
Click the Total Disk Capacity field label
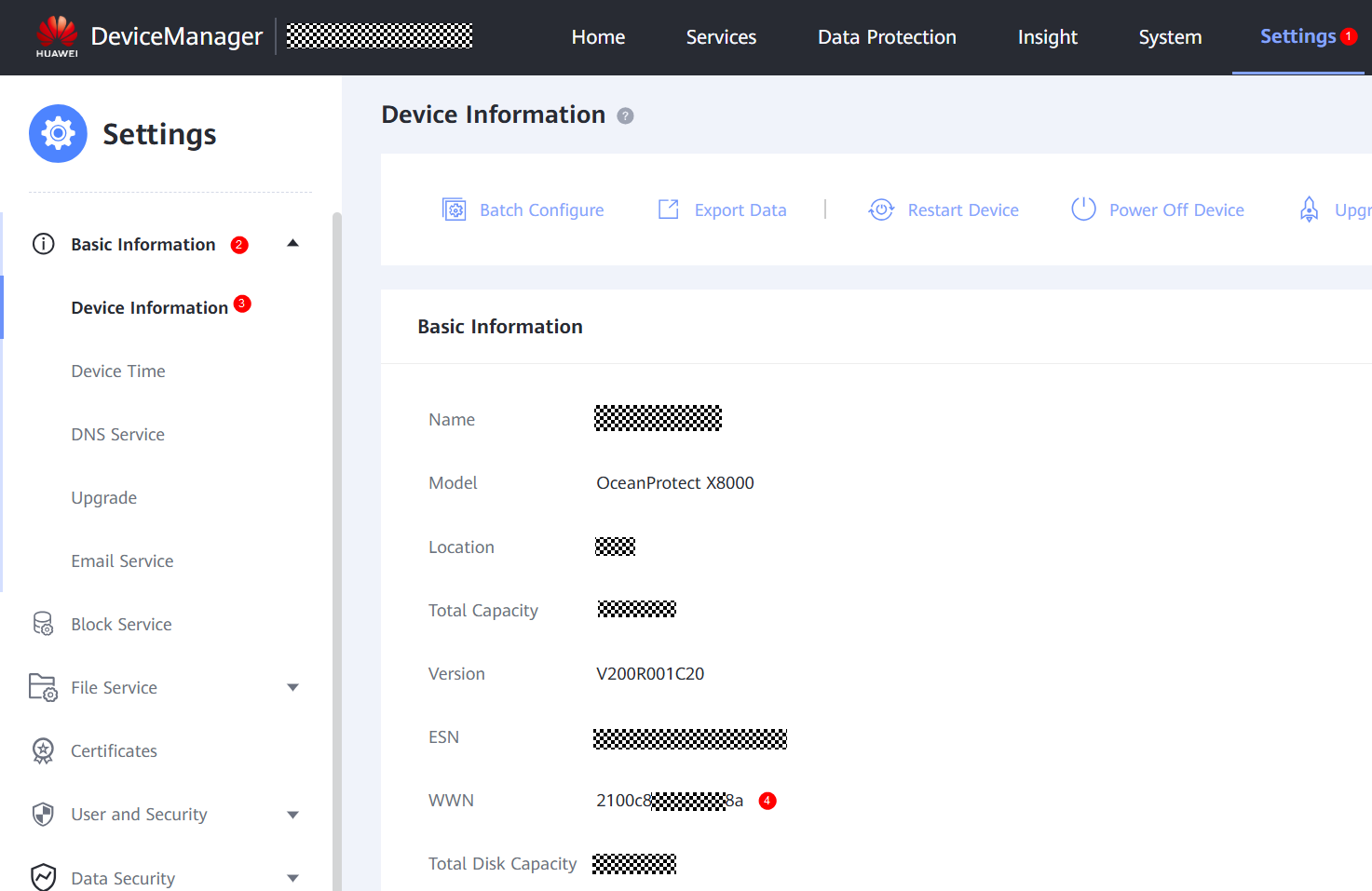(x=503, y=864)
